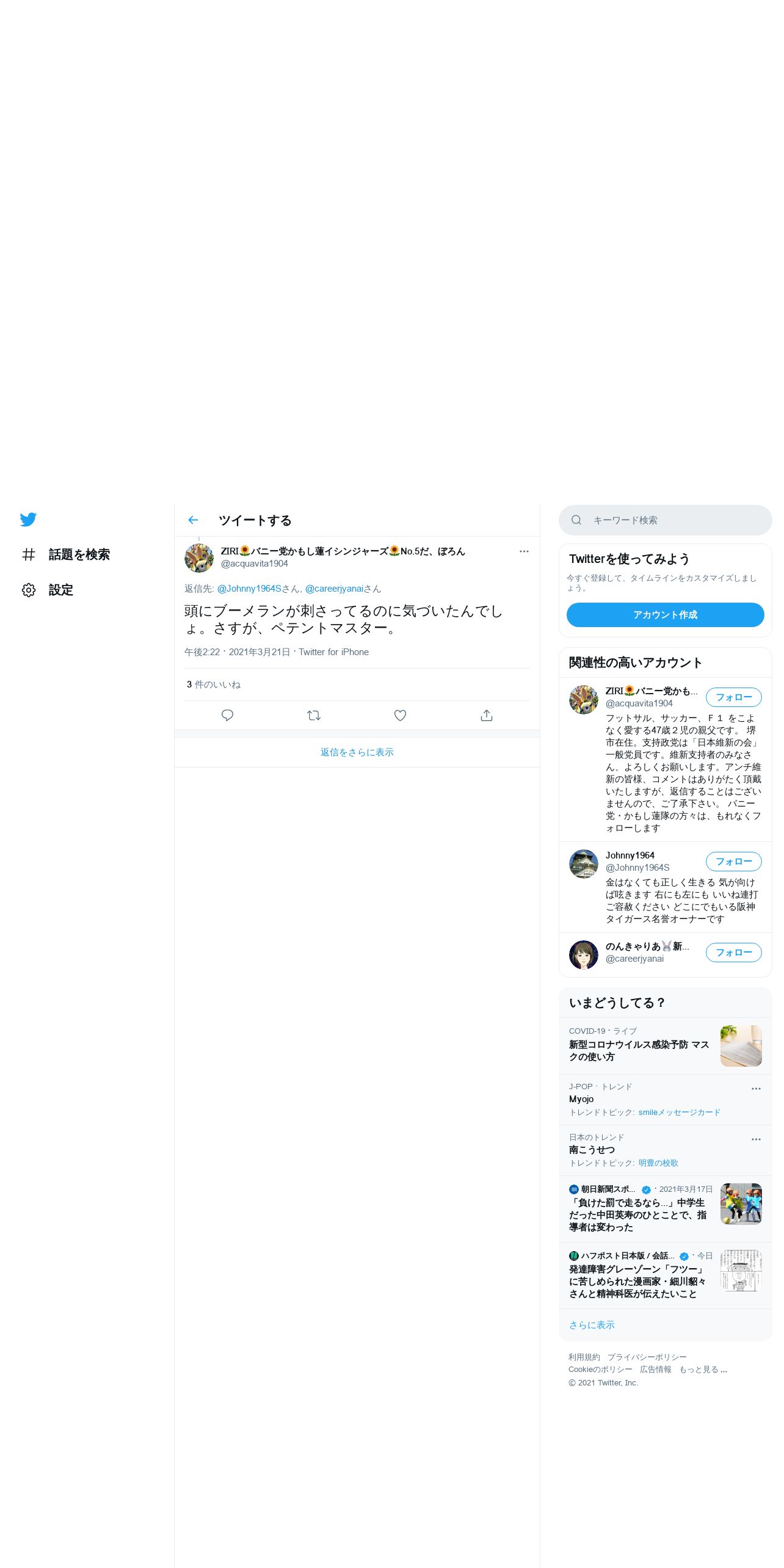
Task: Open the mask article thumbnail image
Action: pos(741,1046)
